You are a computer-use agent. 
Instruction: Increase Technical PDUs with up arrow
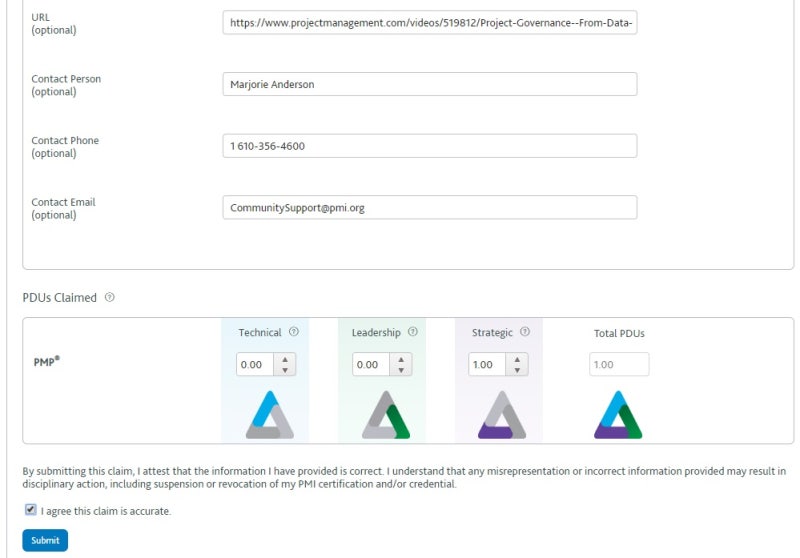(286, 359)
